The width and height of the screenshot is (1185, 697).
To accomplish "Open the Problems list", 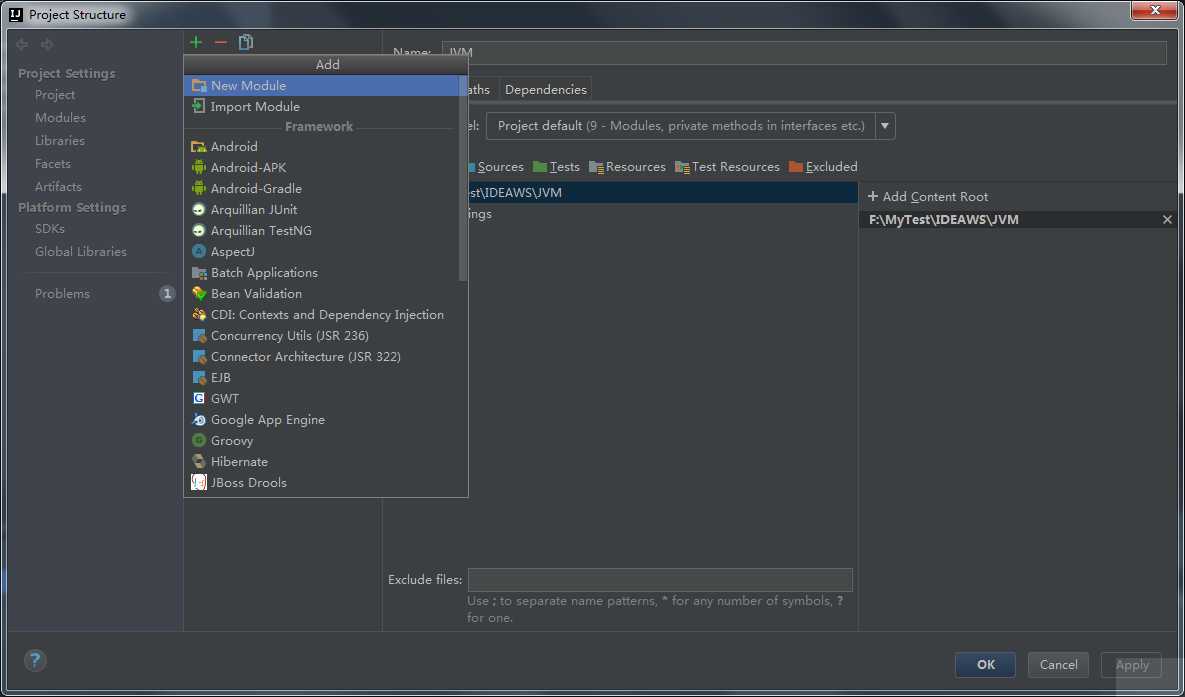I will click(x=63, y=293).
